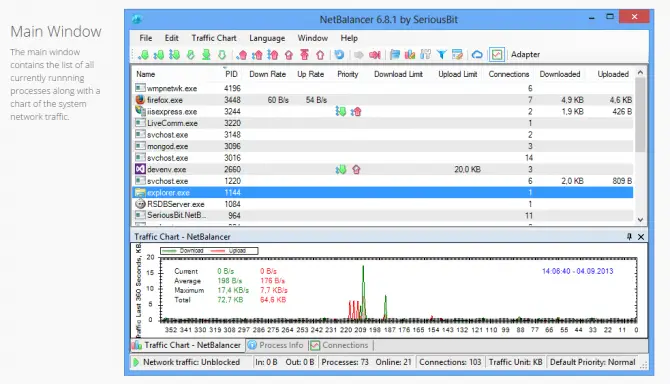
Task: Open the Window menu
Action: coord(313,38)
